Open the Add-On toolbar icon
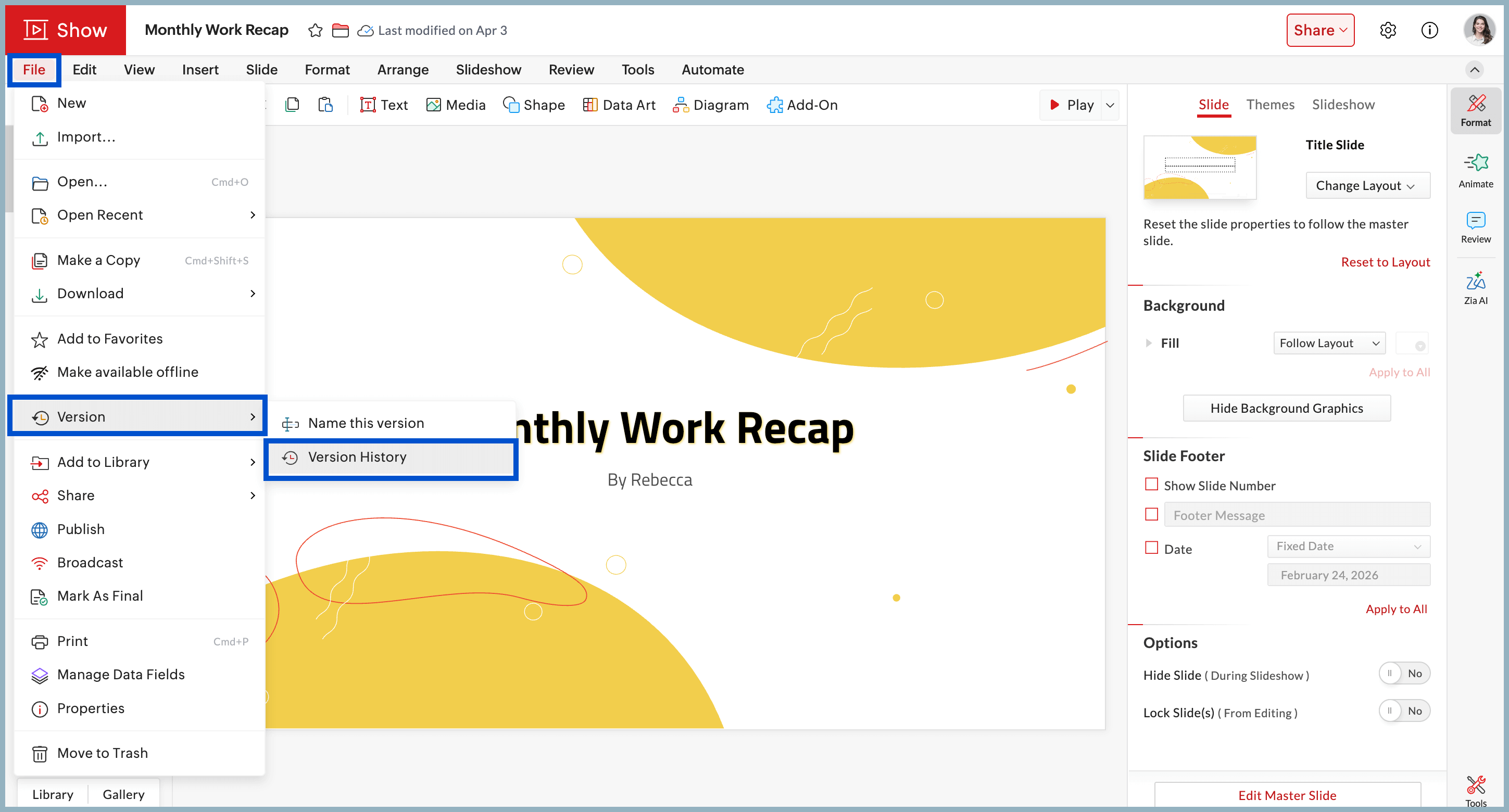Viewport: 1509px width, 812px height. [802, 105]
